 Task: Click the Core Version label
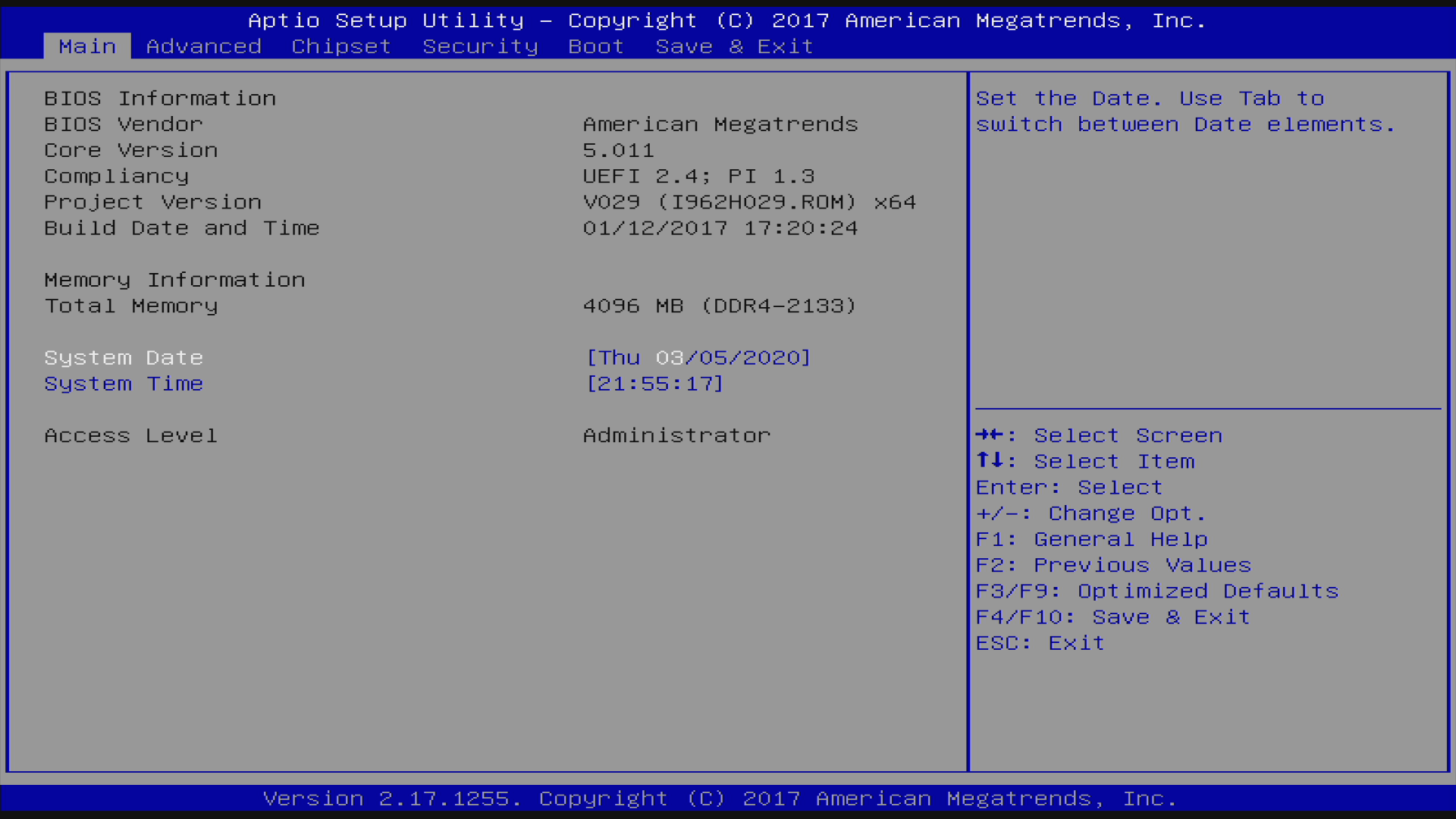(131, 150)
